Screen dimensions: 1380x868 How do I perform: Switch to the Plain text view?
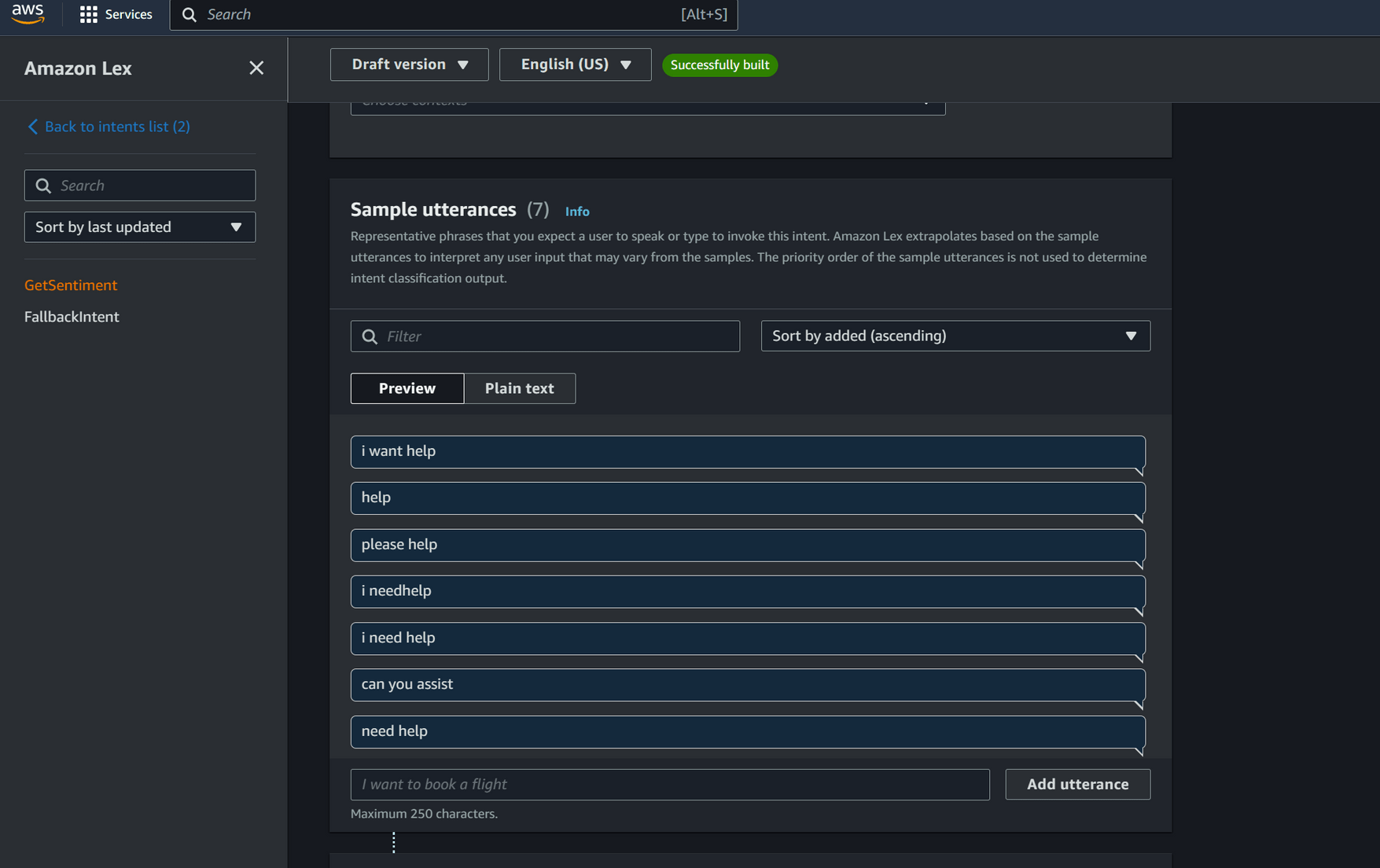tap(519, 388)
